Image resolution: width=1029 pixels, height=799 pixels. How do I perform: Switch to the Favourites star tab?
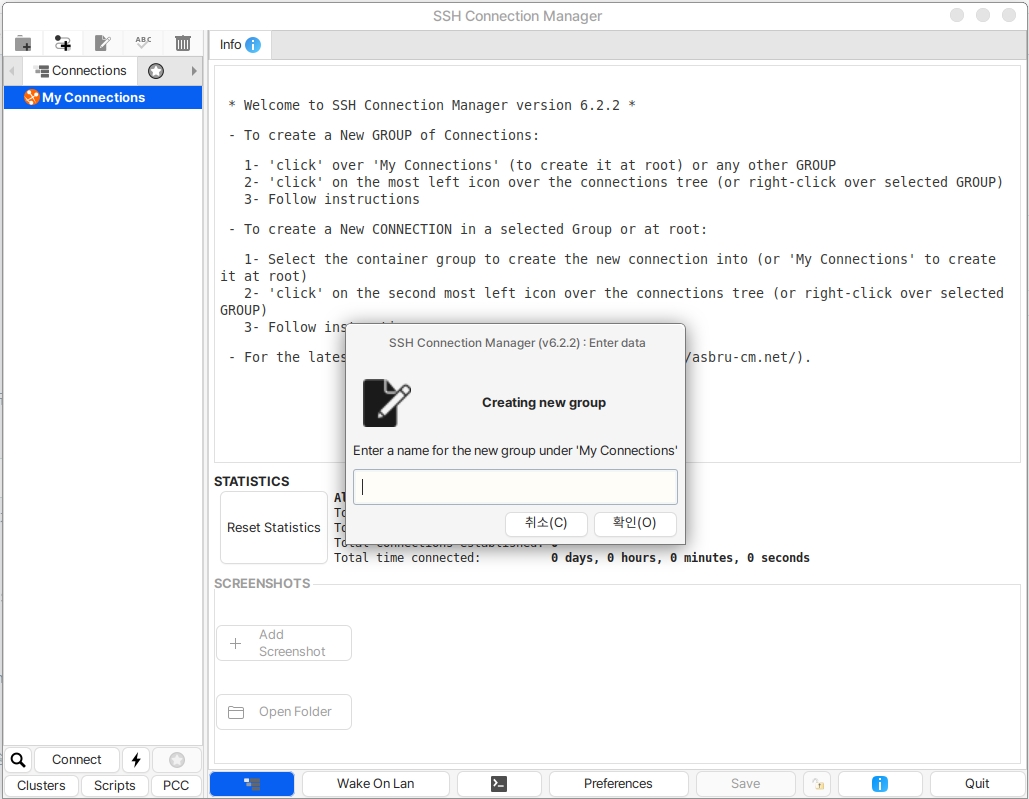156,71
